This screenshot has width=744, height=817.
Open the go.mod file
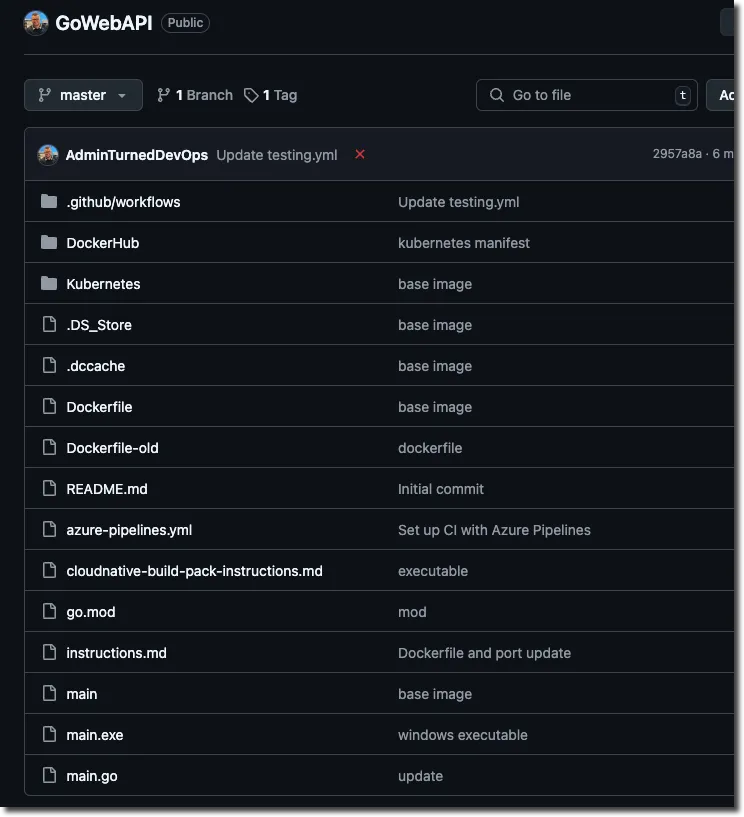point(91,612)
